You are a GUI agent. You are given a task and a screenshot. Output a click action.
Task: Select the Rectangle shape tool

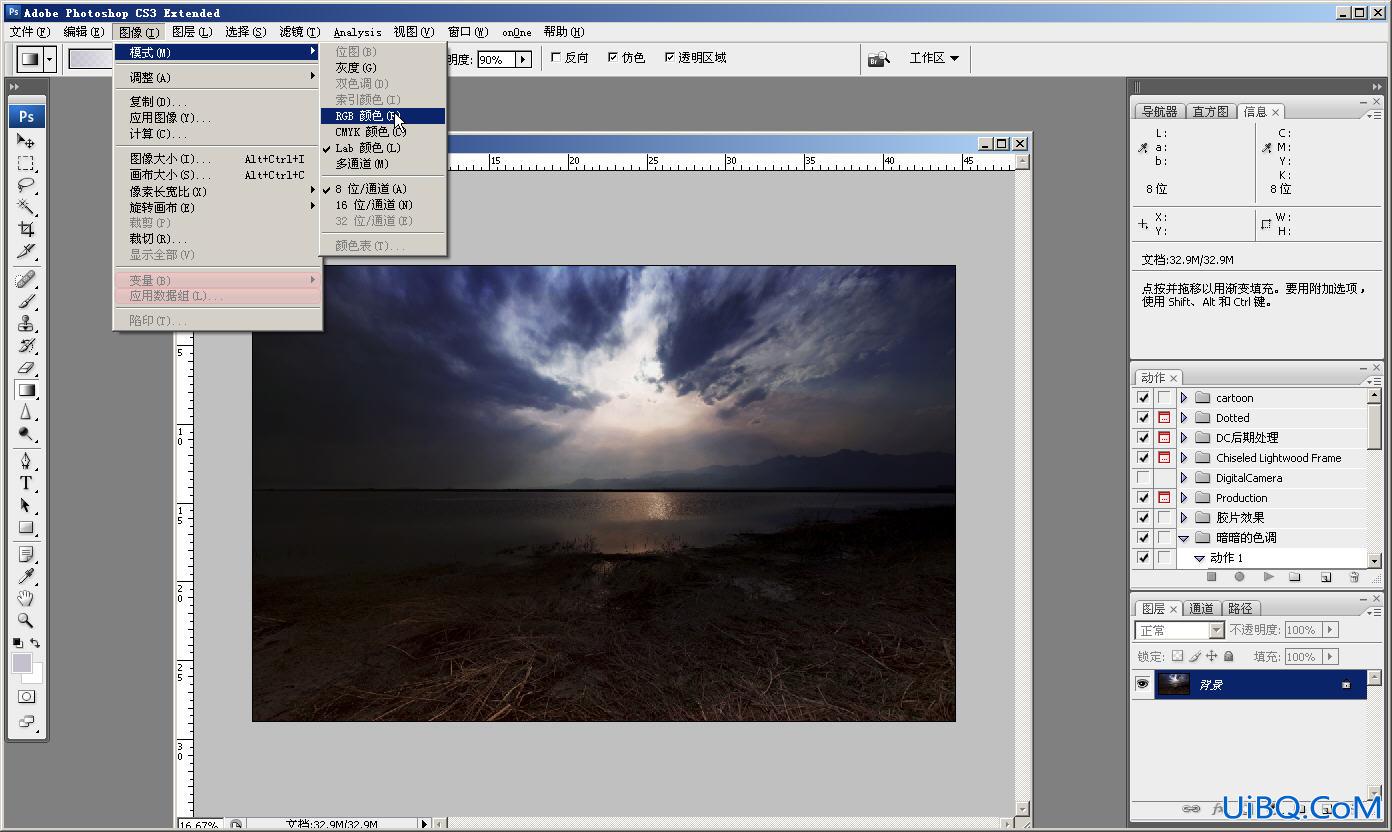(x=26, y=527)
